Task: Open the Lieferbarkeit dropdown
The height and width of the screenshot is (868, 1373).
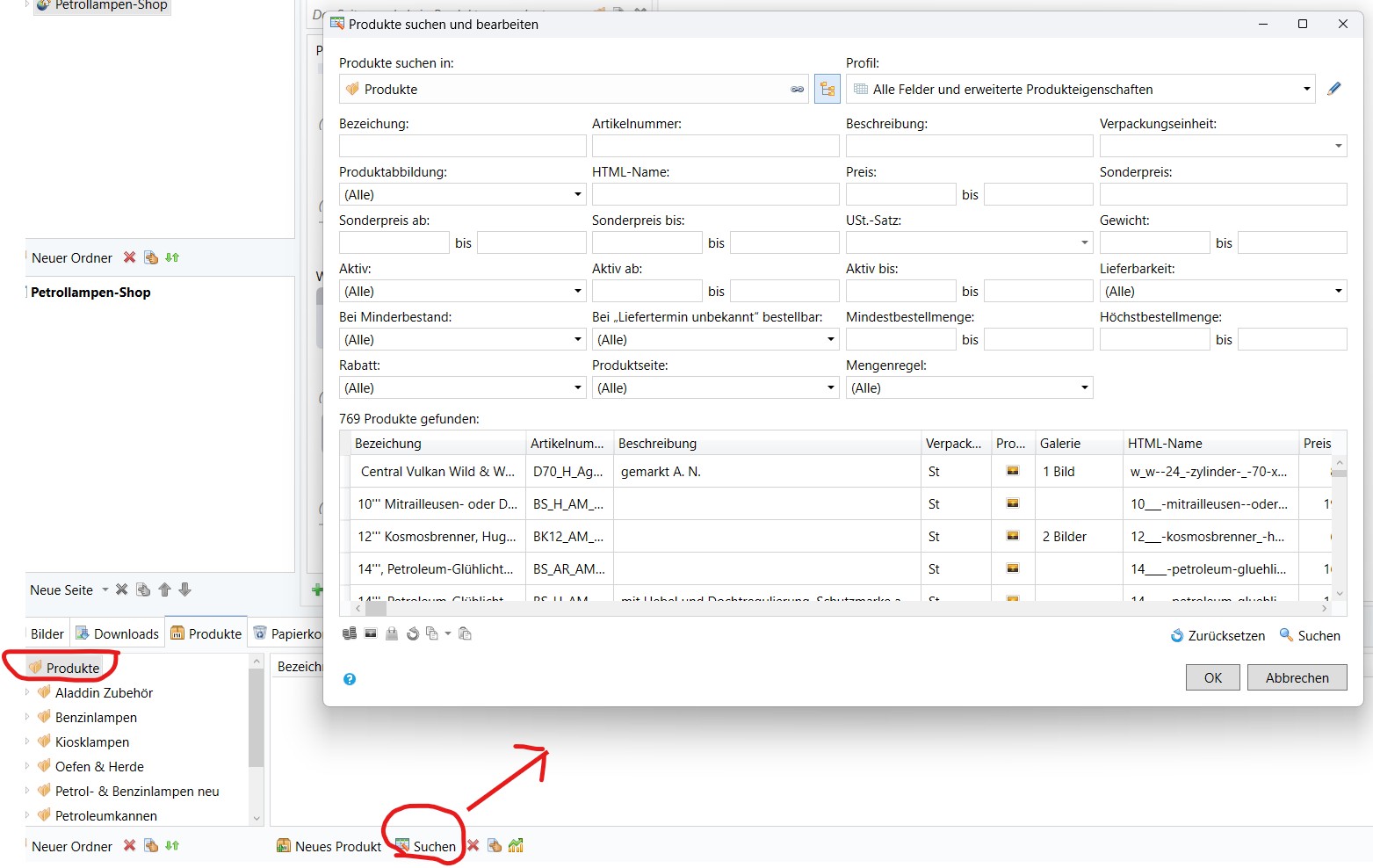Action: pos(1222,291)
